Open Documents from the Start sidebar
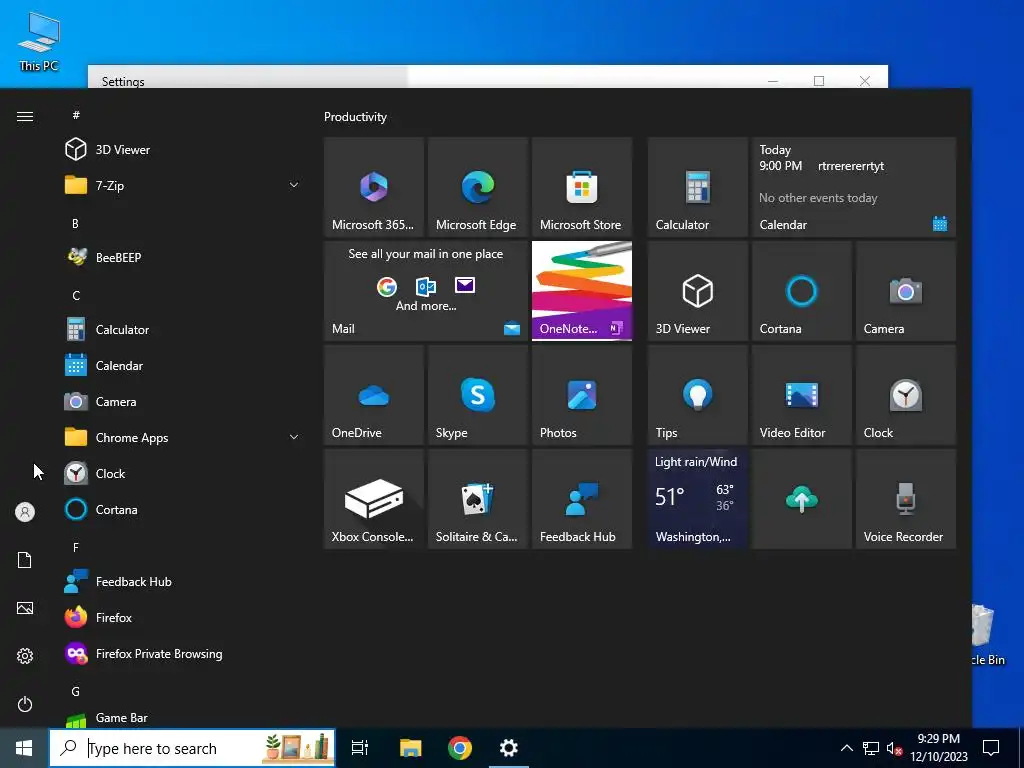Screen dimensions: 1024x768 click(25, 560)
